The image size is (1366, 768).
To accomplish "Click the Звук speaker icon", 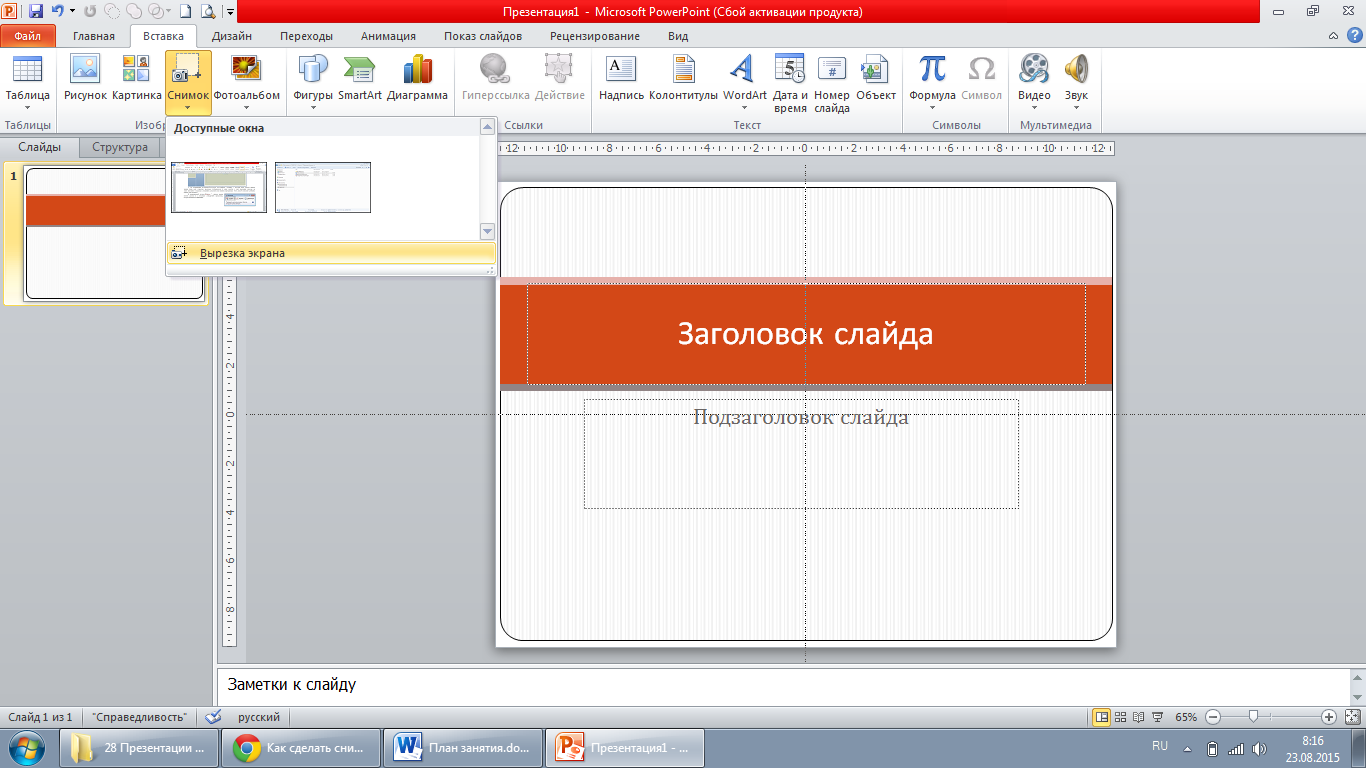I will pos(1076,68).
